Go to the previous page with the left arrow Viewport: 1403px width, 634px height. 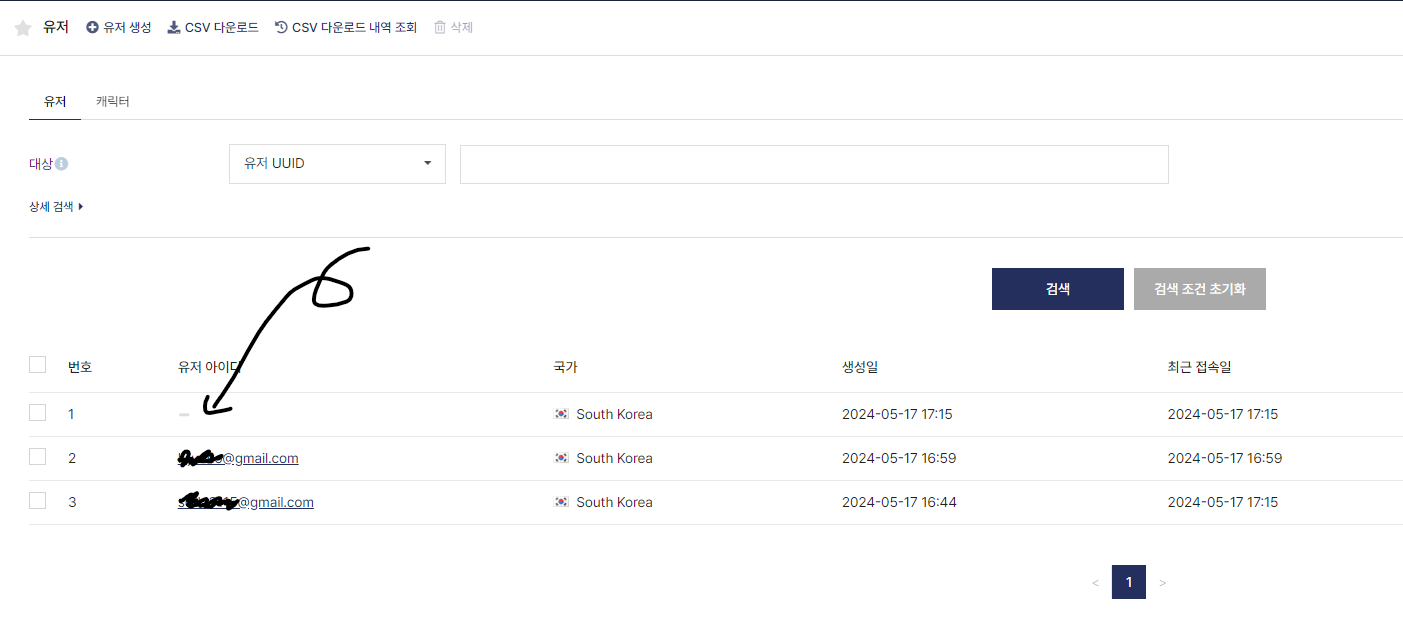pos(1095,583)
